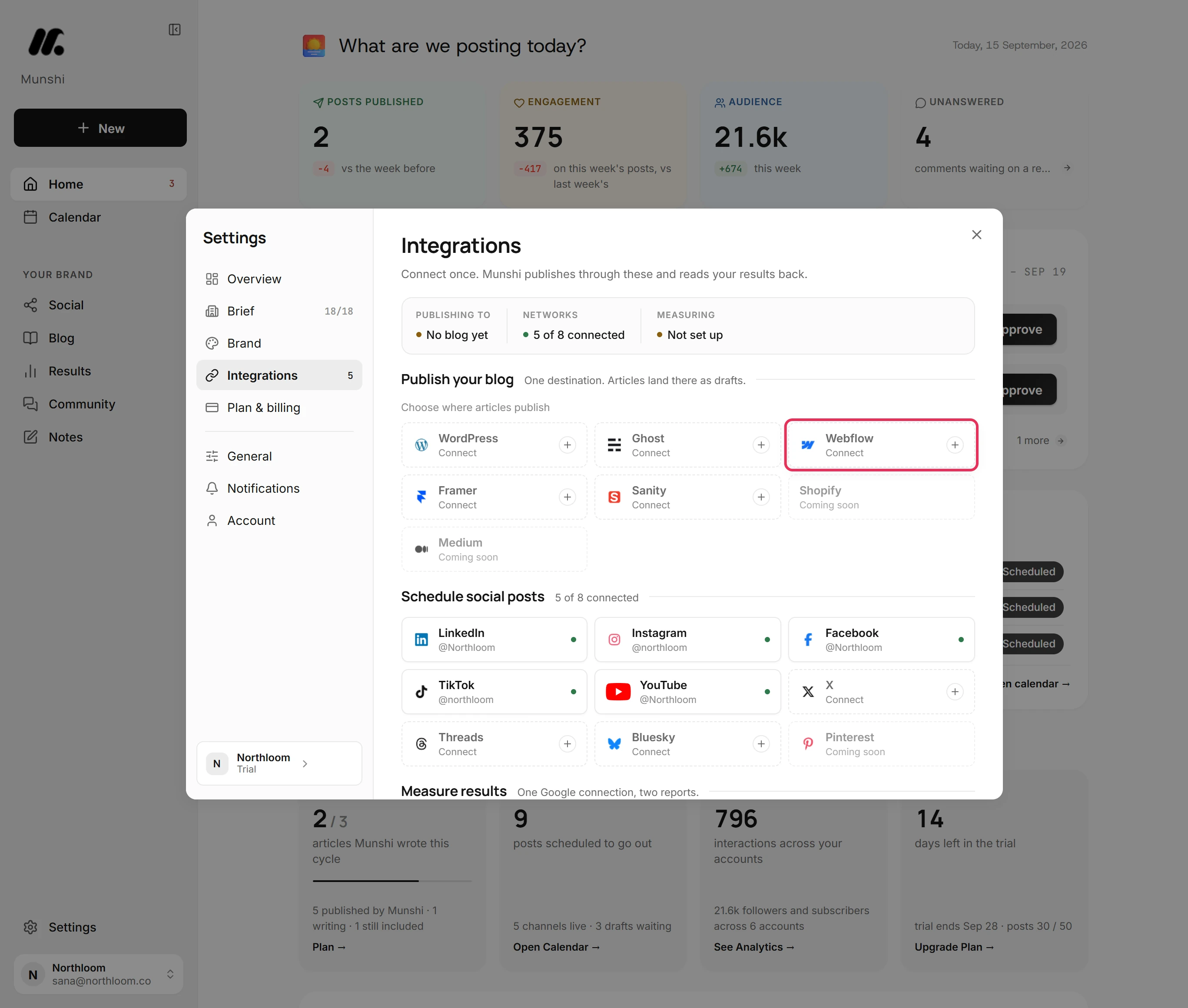Image resolution: width=1188 pixels, height=1008 pixels.
Task: Click the Webflow logo icon
Action: (x=807, y=445)
